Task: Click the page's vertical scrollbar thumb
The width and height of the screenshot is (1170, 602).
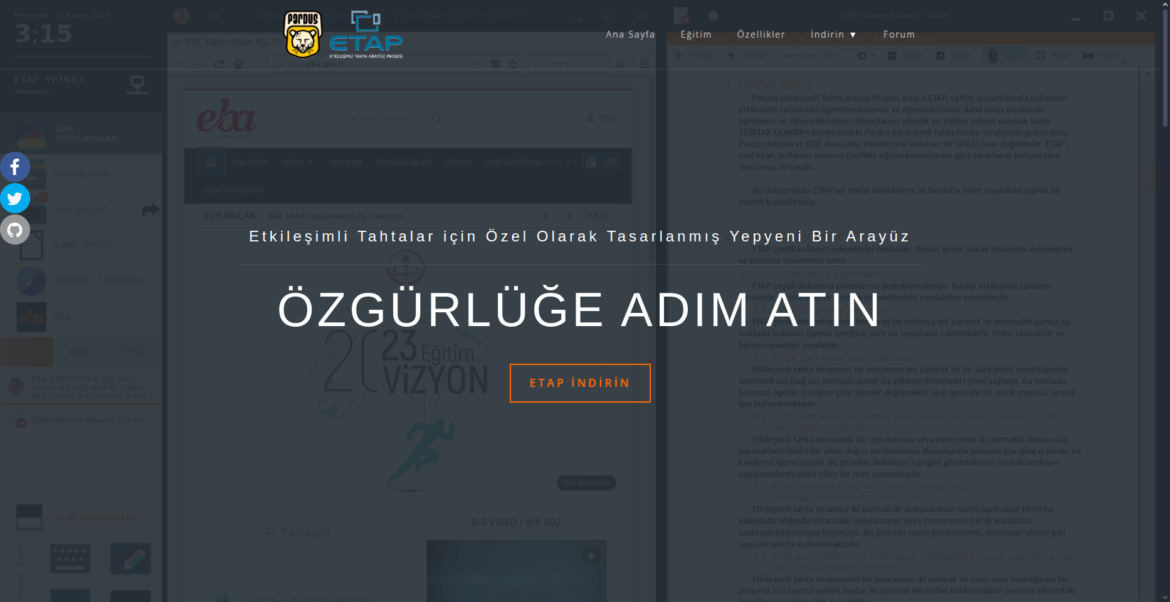Action: (x=1165, y=66)
